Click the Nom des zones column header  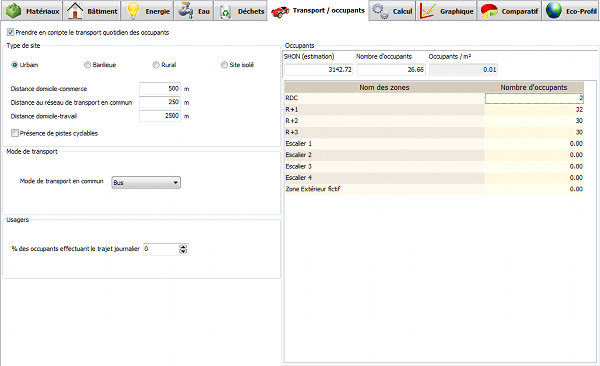point(384,87)
